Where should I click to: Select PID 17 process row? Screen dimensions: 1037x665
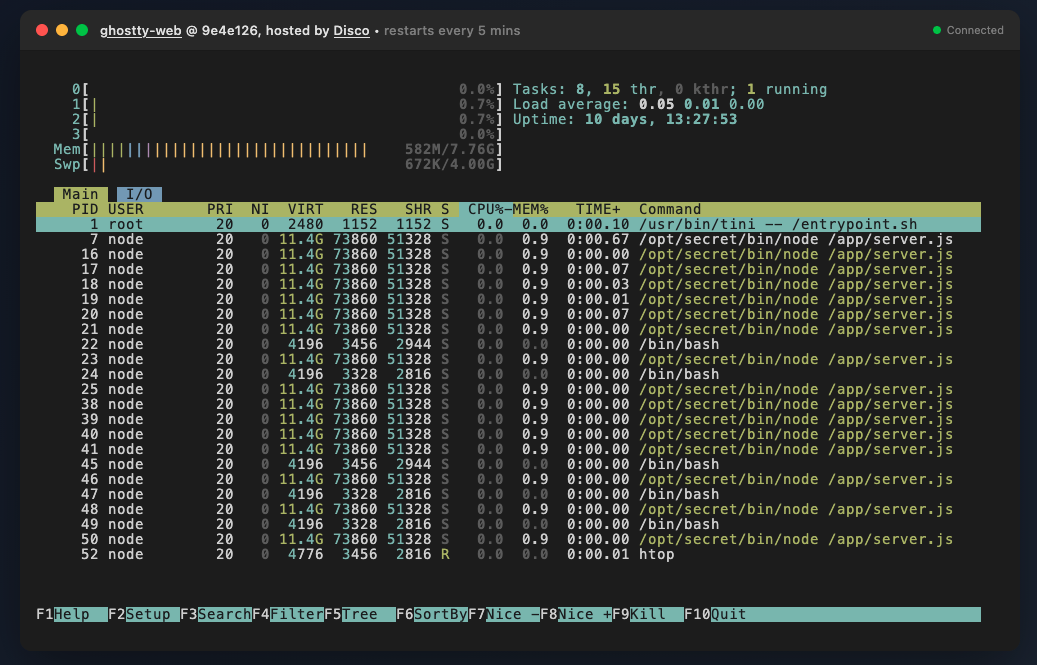508,269
